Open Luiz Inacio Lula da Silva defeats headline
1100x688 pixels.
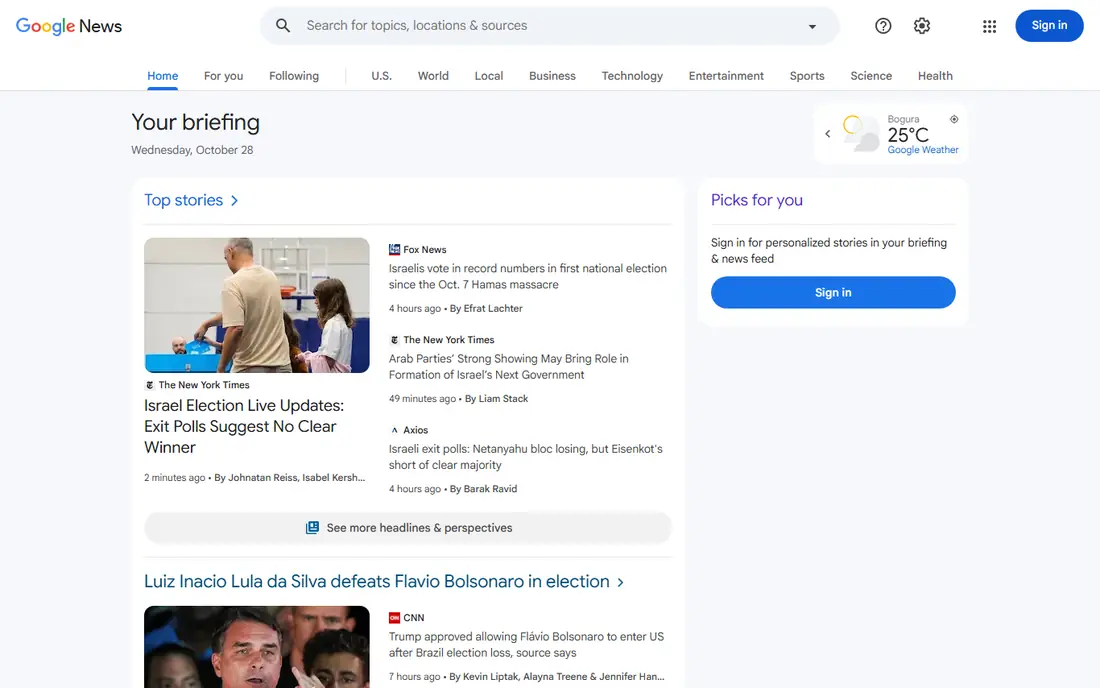[x=377, y=581]
